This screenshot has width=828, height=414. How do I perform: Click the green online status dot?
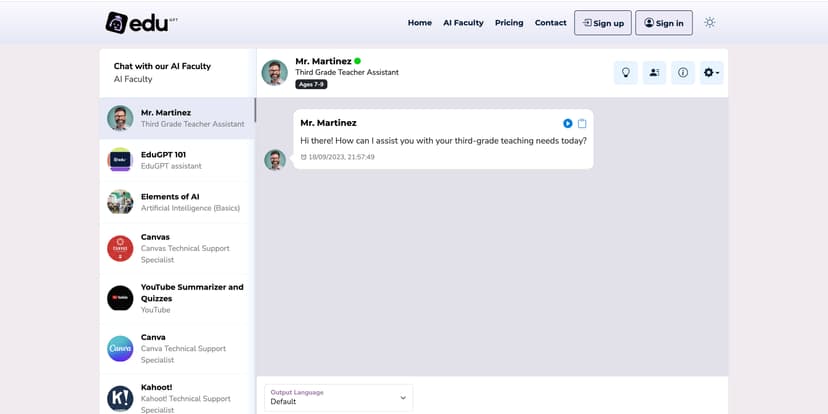point(357,61)
